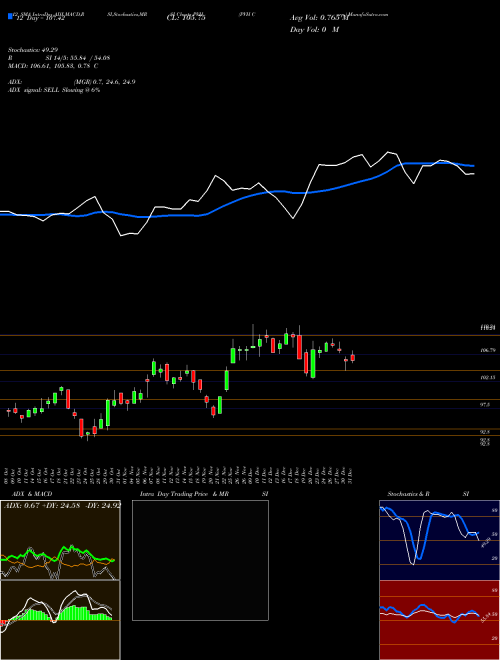
Task: Click the 'Stochastics & R SI' panel title
Action: tap(428, 494)
